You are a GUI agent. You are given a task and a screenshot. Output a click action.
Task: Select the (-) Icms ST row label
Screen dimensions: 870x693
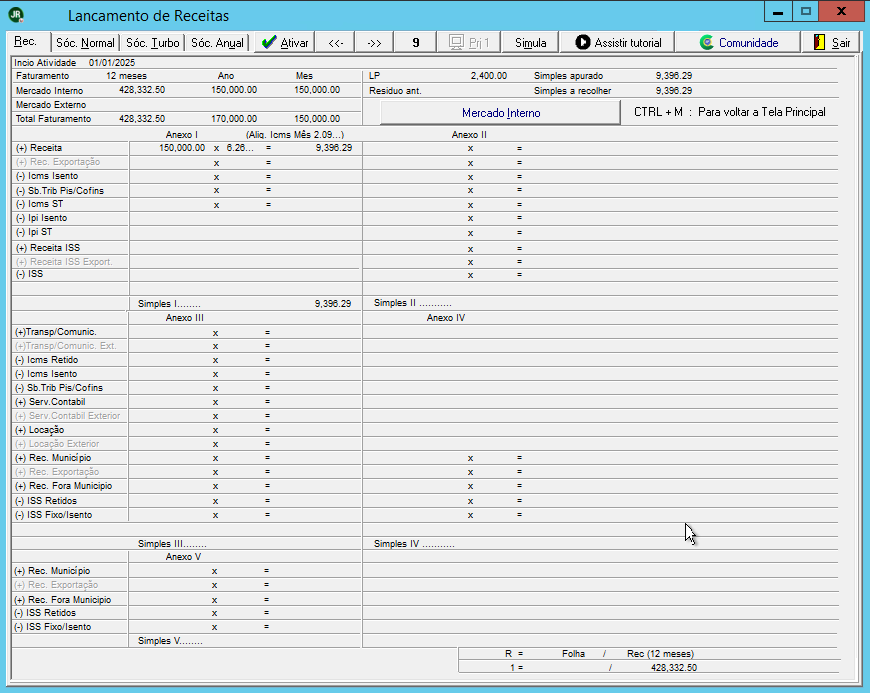click(x=39, y=204)
